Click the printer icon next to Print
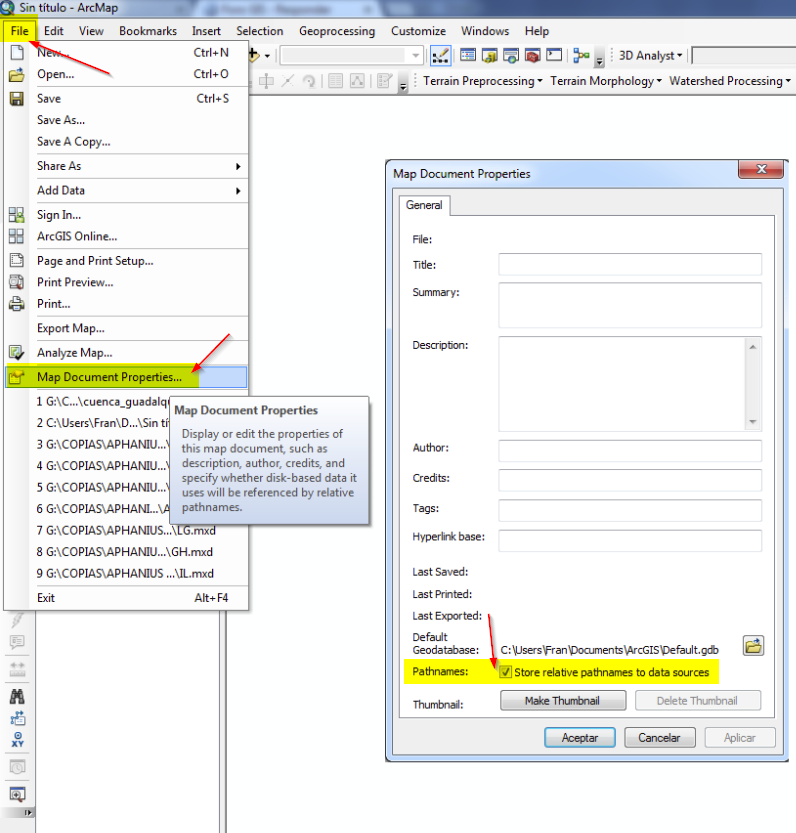This screenshot has height=833, width=796. point(16,304)
